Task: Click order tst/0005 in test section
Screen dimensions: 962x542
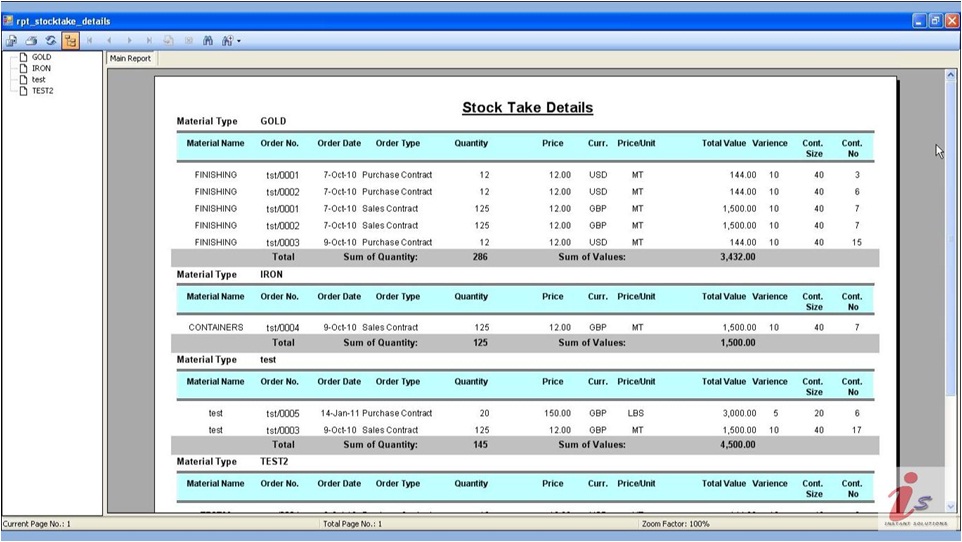Action: pyautogui.click(x=283, y=414)
